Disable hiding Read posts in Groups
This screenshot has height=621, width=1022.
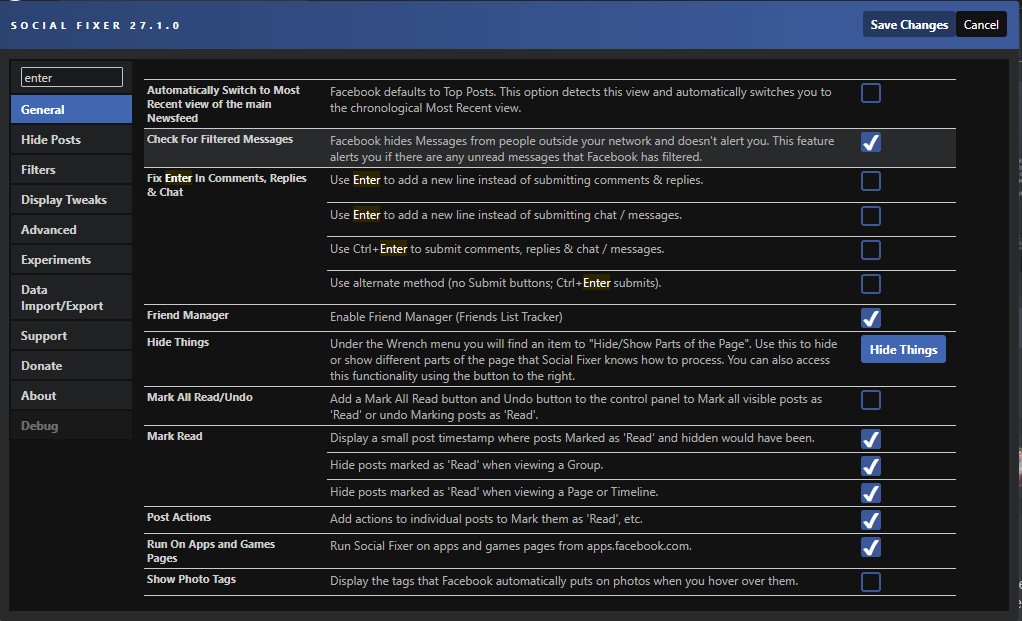pyautogui.click(x=870, y=465)
